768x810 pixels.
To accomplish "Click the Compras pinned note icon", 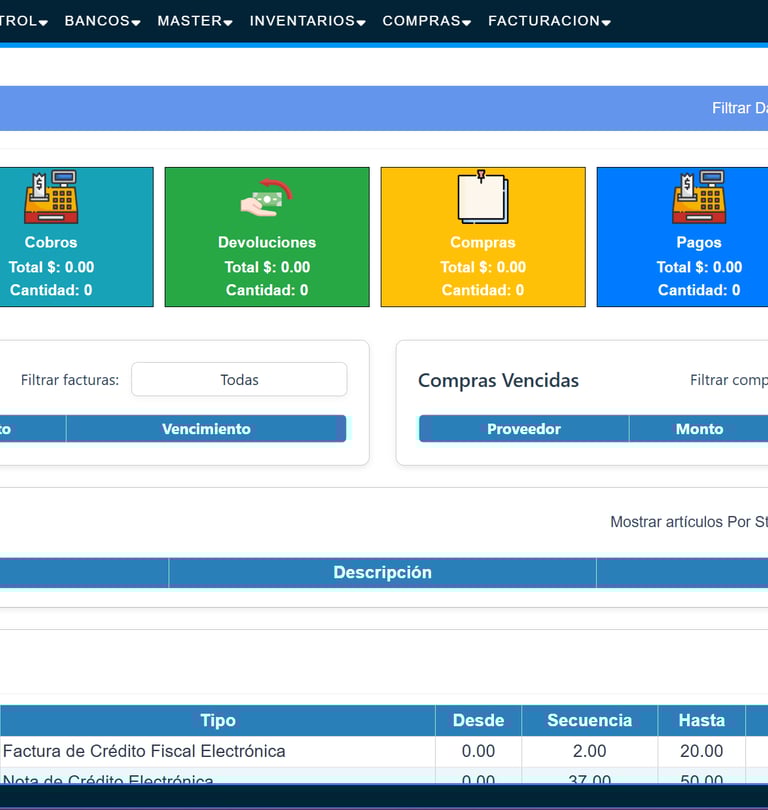I will [x=483, y=197].
